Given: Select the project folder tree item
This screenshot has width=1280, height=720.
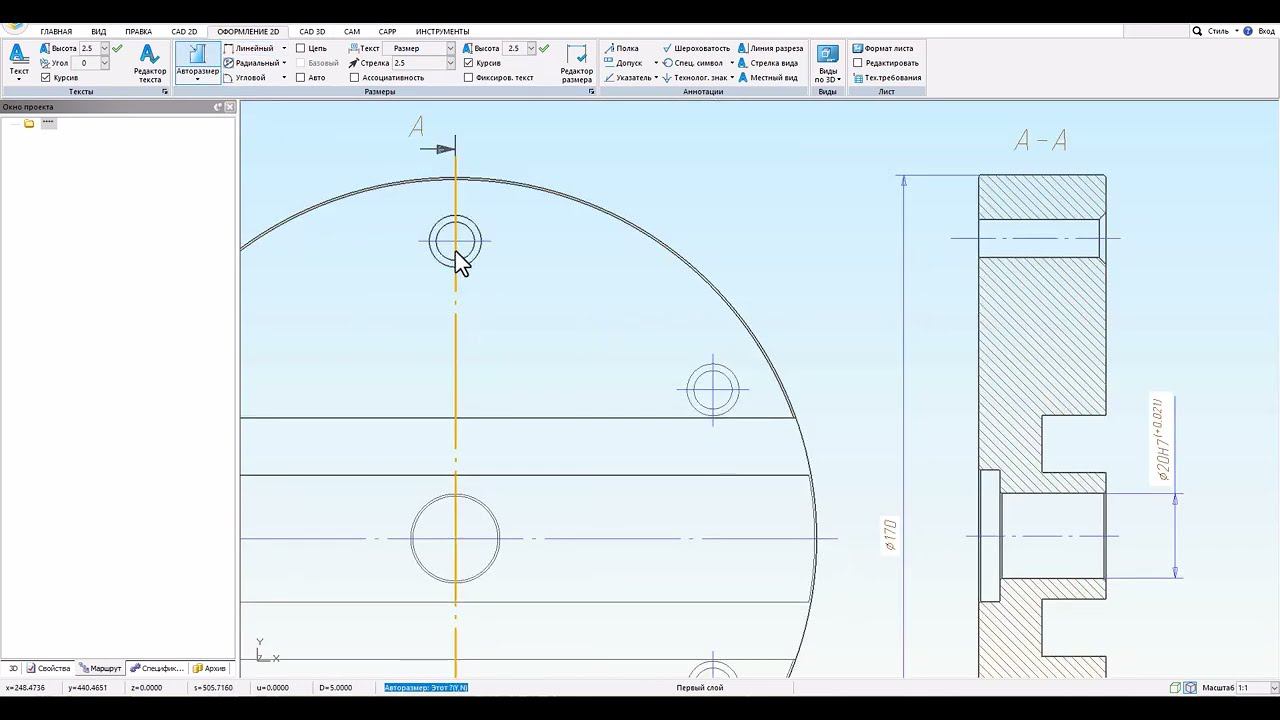Looking at the screenshot, I should click(29, 123).
